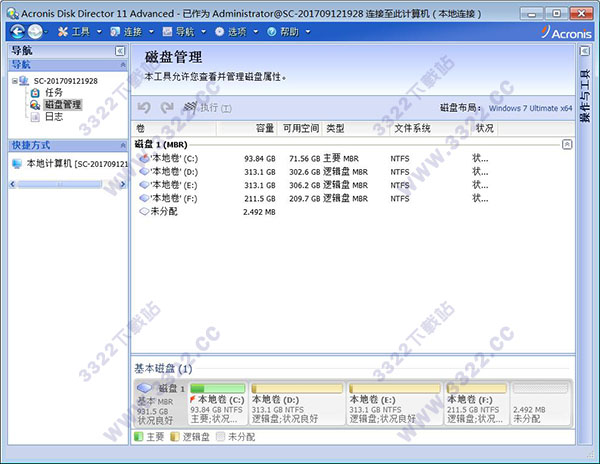Click the Redo icon
The width and height of the screenshot is (600, 464).
tap(167, 107)
